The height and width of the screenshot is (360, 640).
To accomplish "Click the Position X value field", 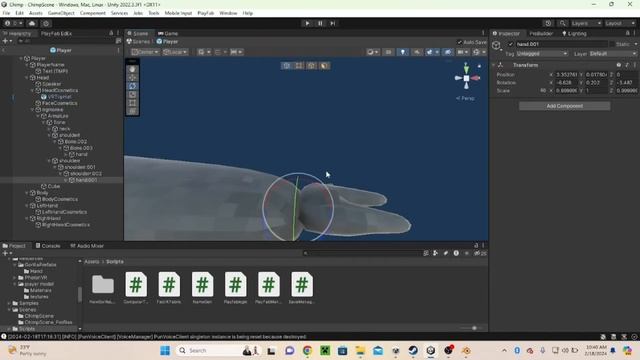I will 566,75.
